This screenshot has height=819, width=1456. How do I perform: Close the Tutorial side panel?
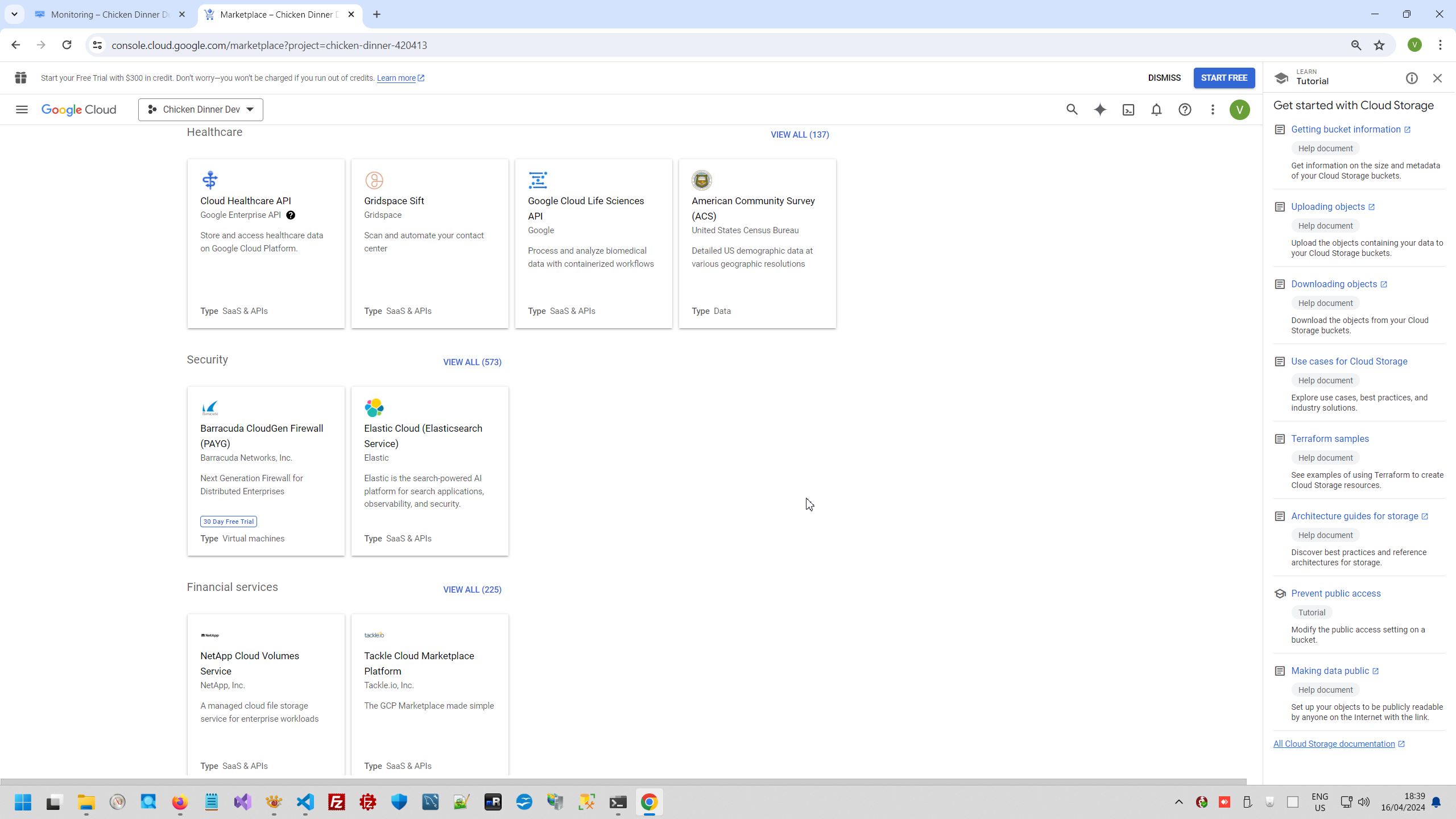pyautogui.click(x=1437, y=78)
